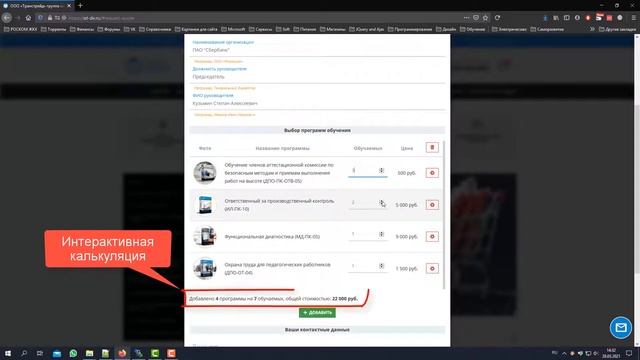The height and width of the screenshot is (360, 640).
Task: Click the green 'Добавить' button
Action: tap(317, 313)
